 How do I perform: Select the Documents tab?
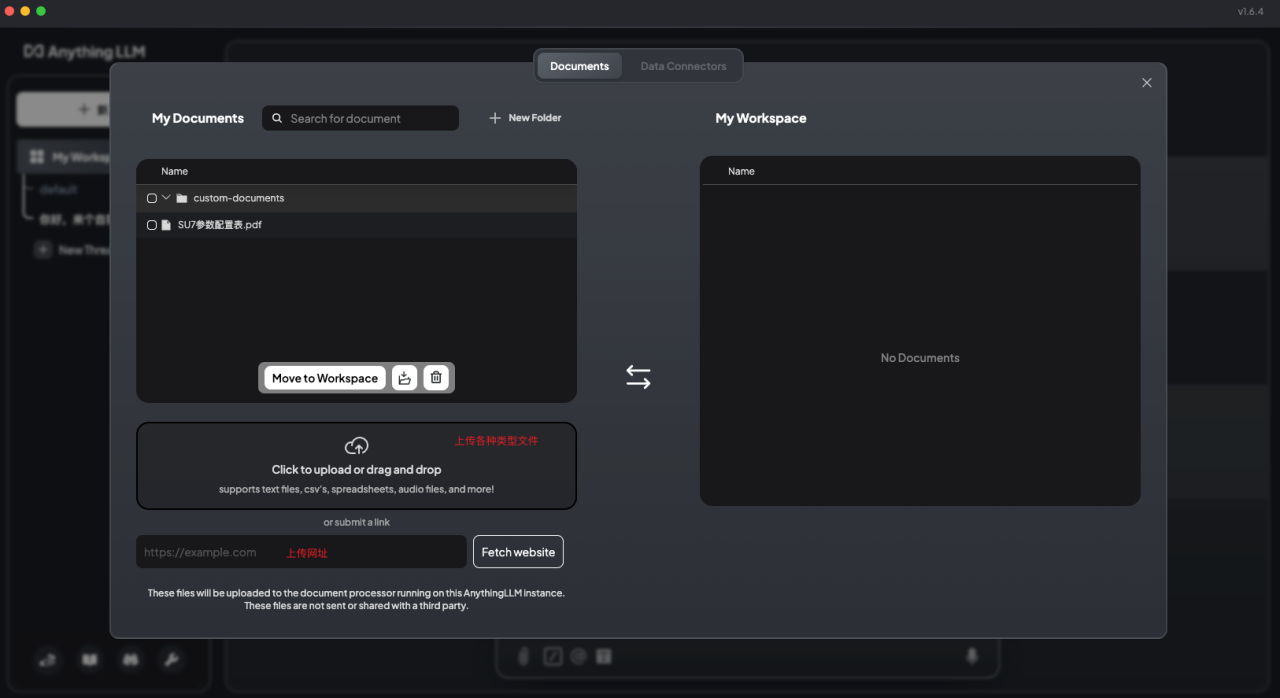pyautogui.click(x=579, y=66)
